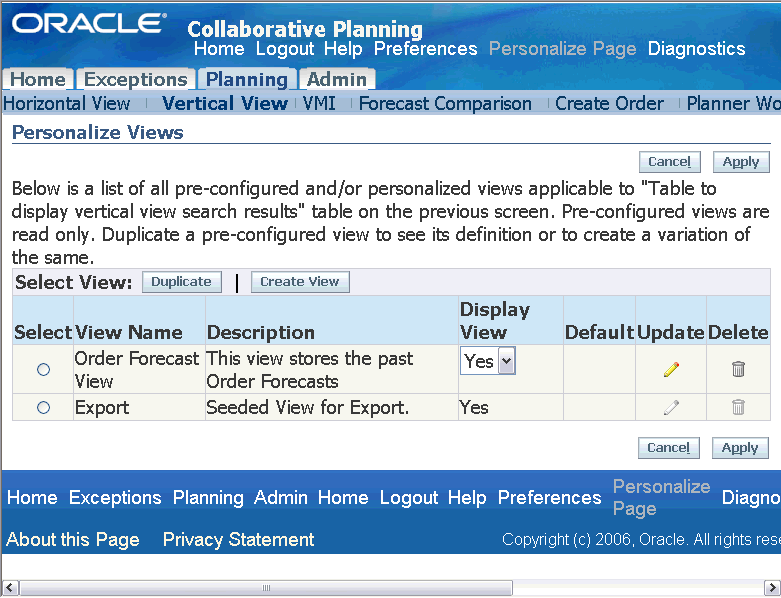Click the footer Admin link
Viewport: 781px width, 598px height.
pyautogui.click(x=281, y=497)
